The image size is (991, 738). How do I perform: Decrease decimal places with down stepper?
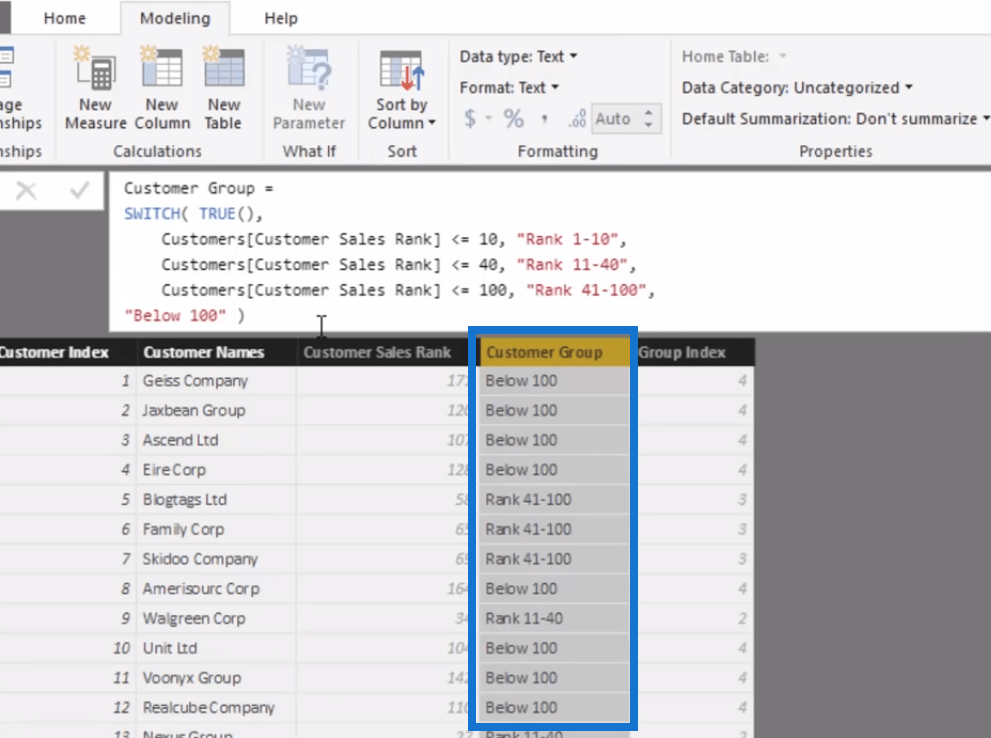[648, 124]
